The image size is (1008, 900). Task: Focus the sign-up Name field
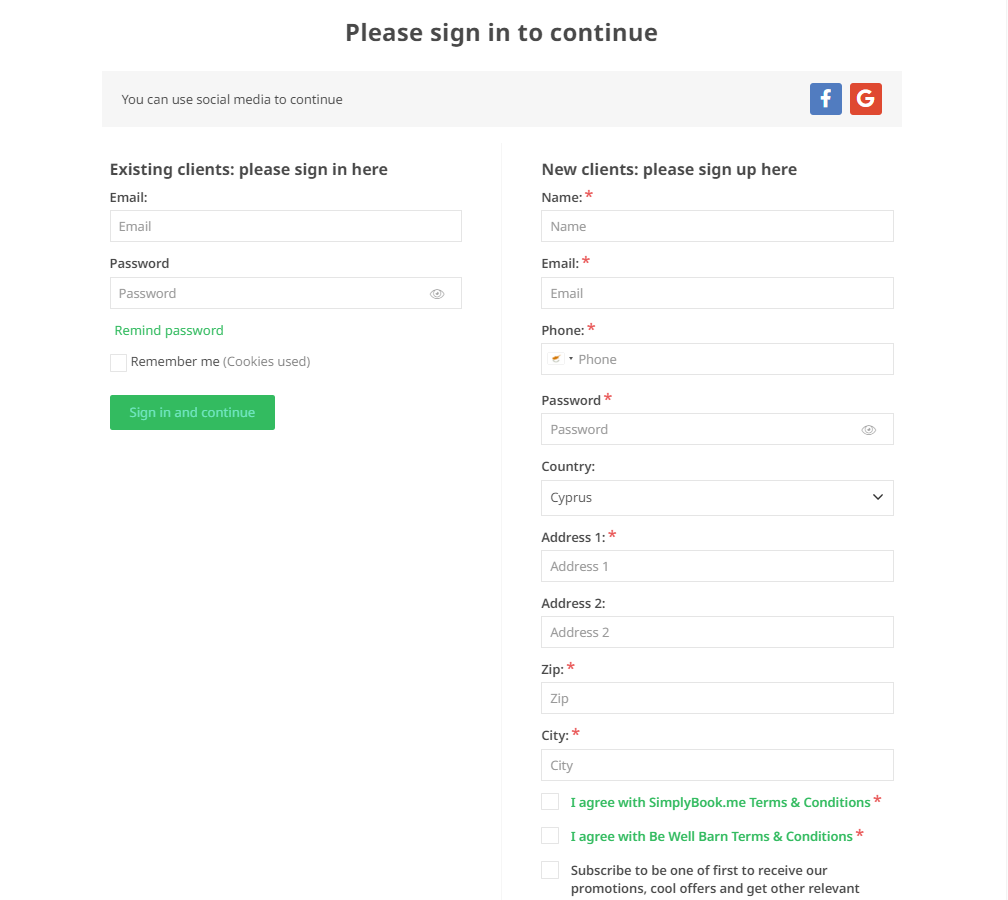tap(717, 226)
